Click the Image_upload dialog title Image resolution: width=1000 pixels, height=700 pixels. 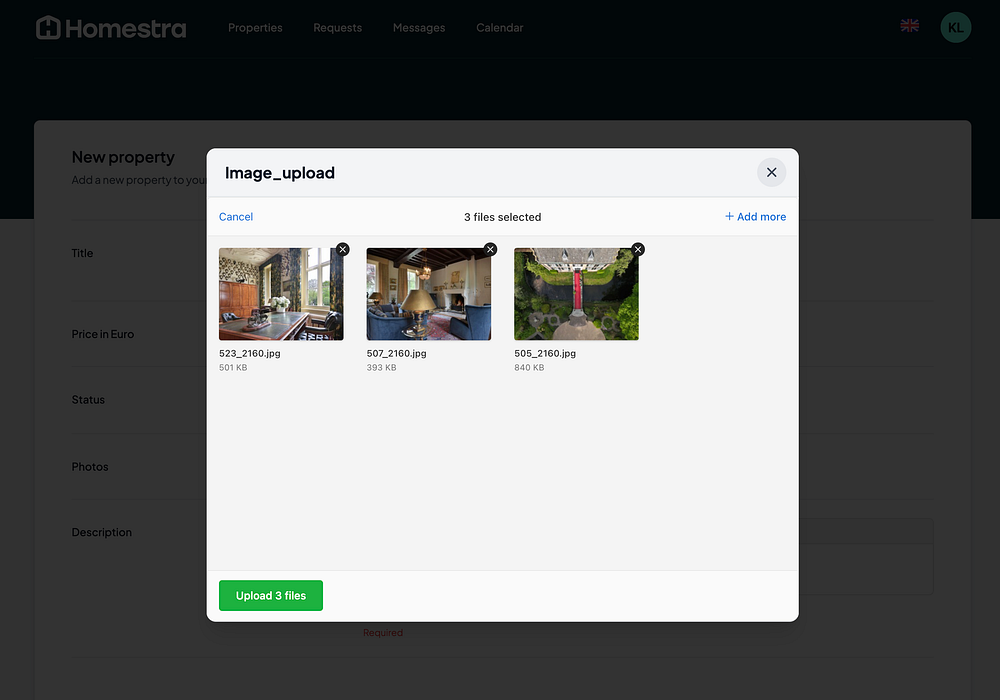280,173
